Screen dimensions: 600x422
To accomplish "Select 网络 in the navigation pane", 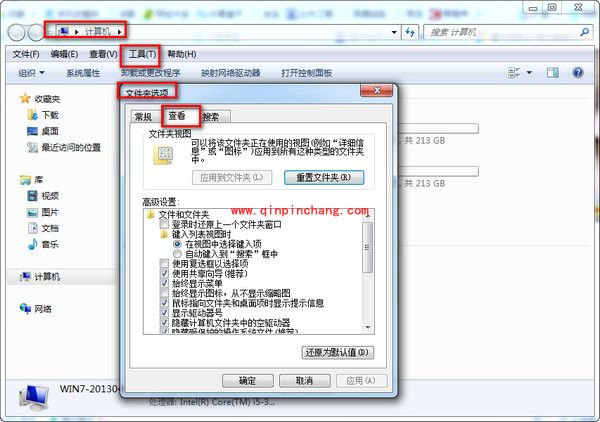I will pos(43,309).
